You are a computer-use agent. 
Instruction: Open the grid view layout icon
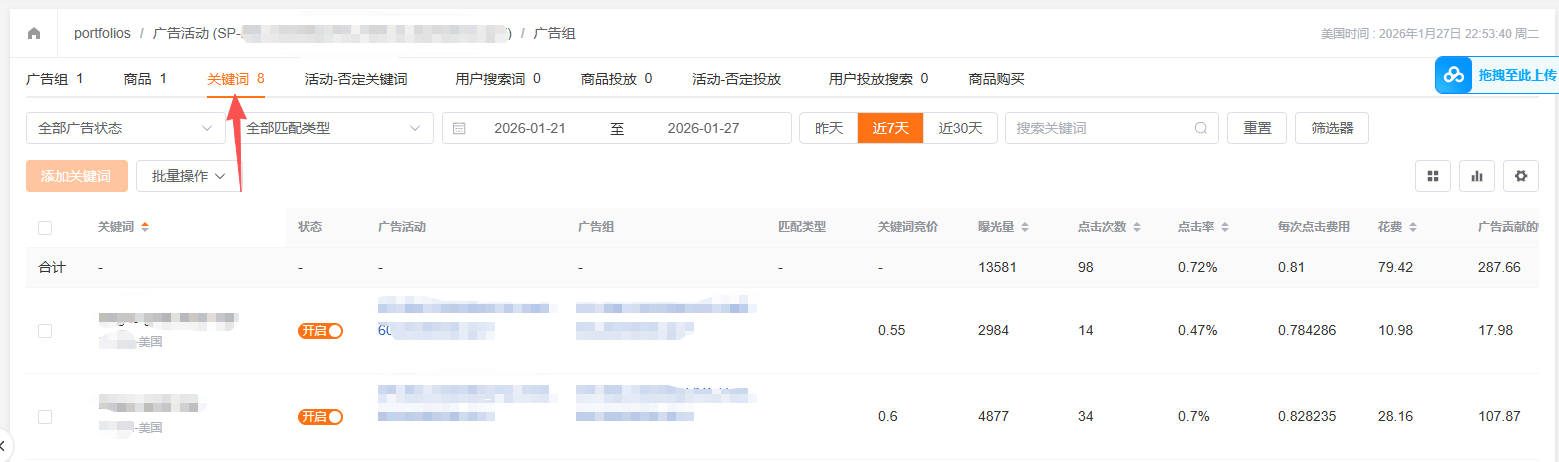pyautogui.click(x=1432, y=176)
